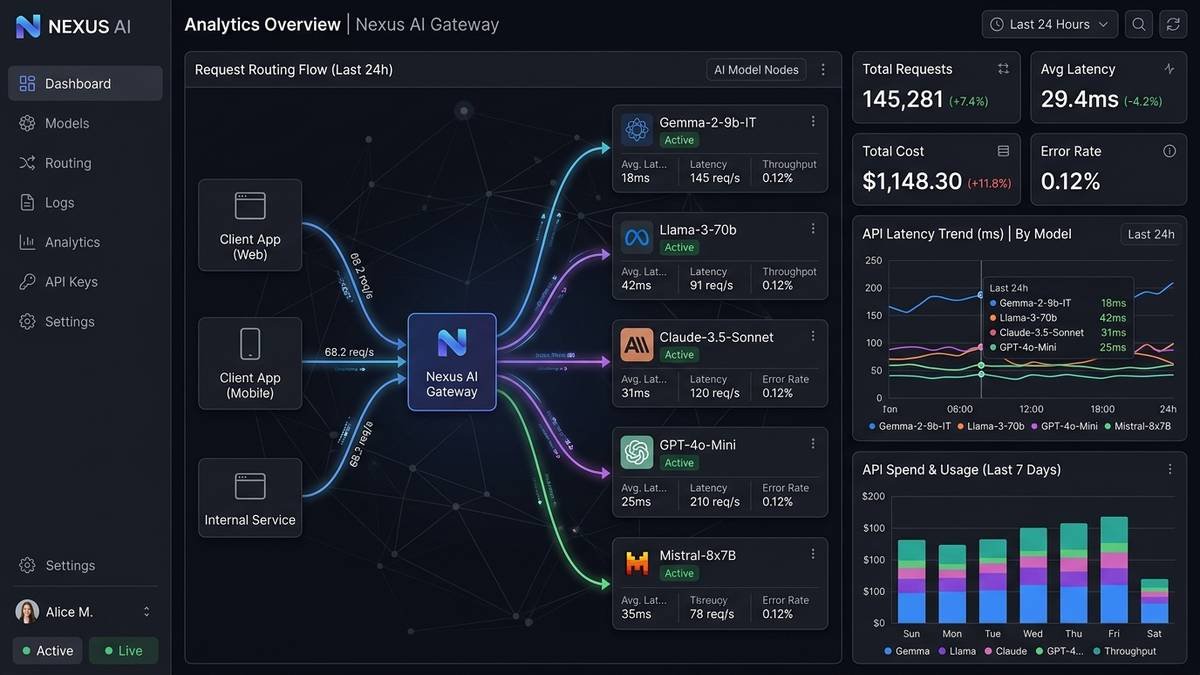Screen dimensions: 1200x675
Task: Open Request Routing Flow options menu
Action: tap(823, 70)
